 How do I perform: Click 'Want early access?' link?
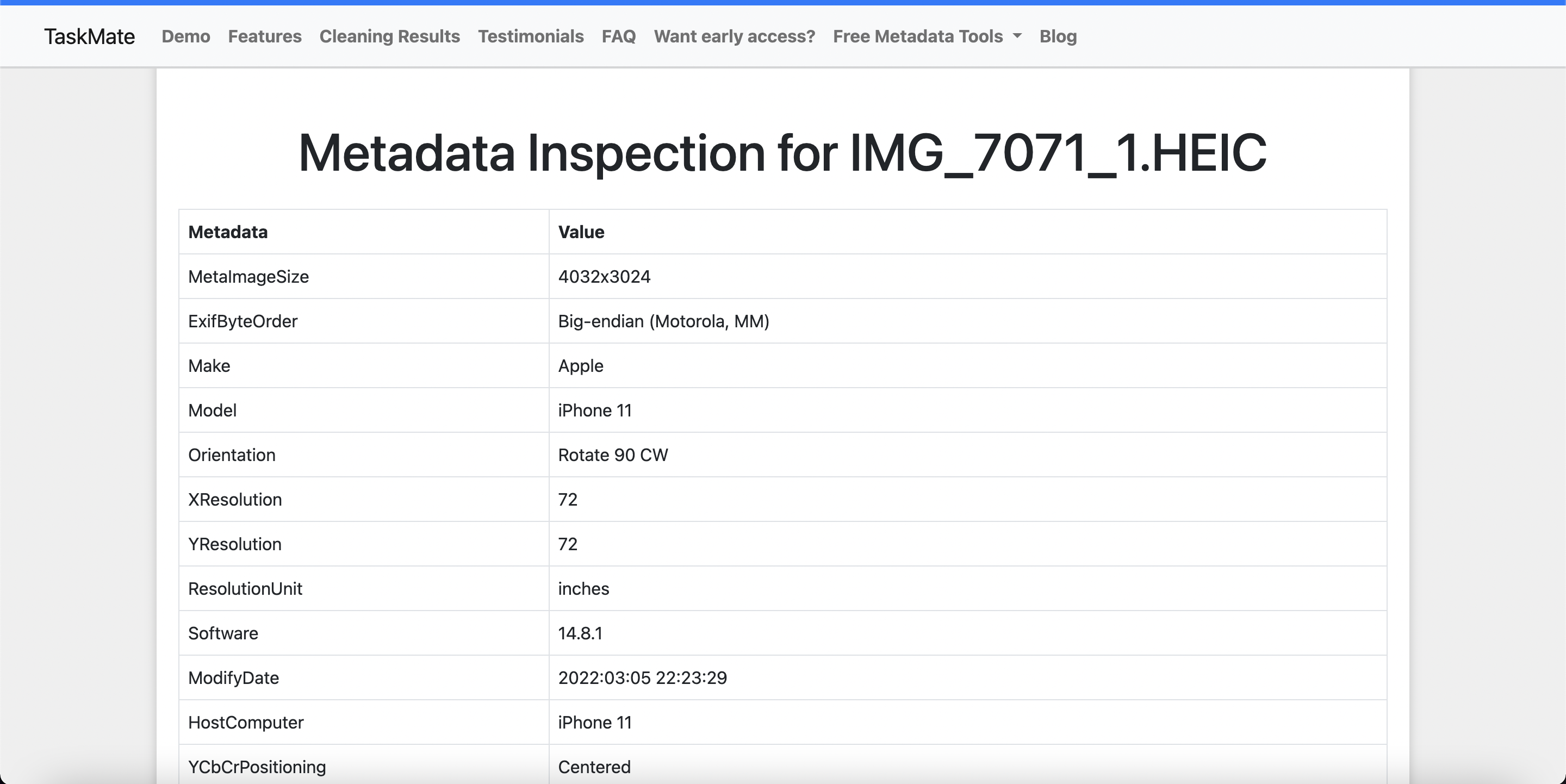pos(735,36)
